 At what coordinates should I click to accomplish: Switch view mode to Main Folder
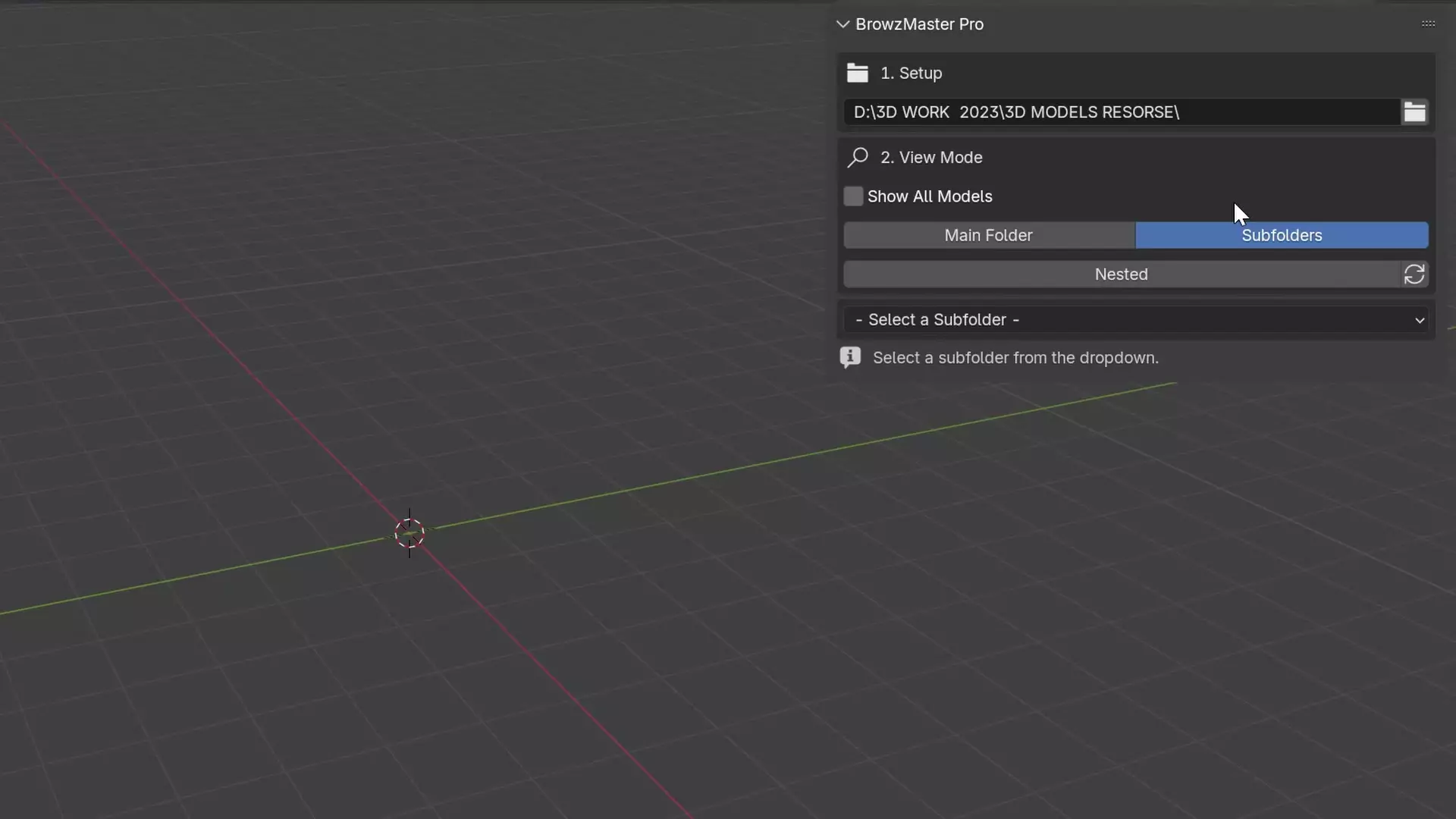pyautogui.click(x=989, y=235)
